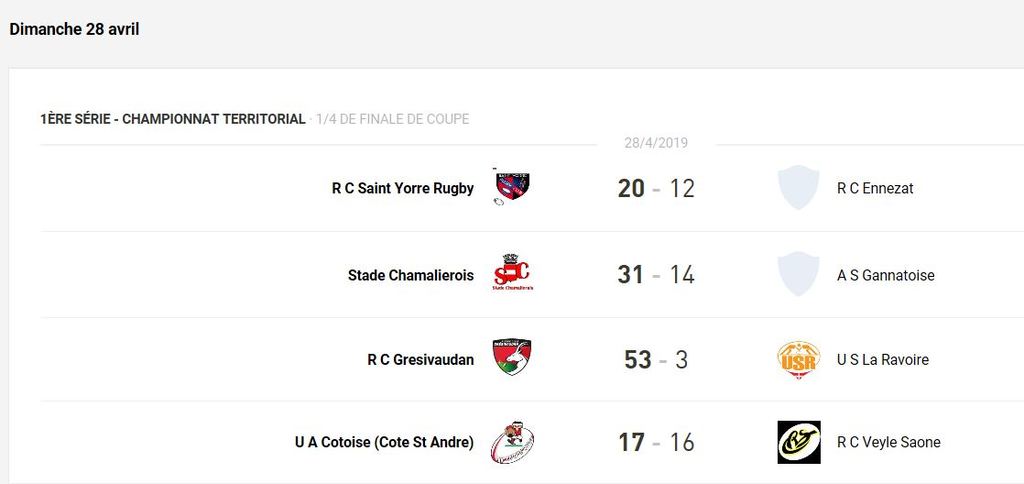Open the R C Saint Yorre Rugby team
Screen dimensions: 1024x484
click(x=403, y=188)
